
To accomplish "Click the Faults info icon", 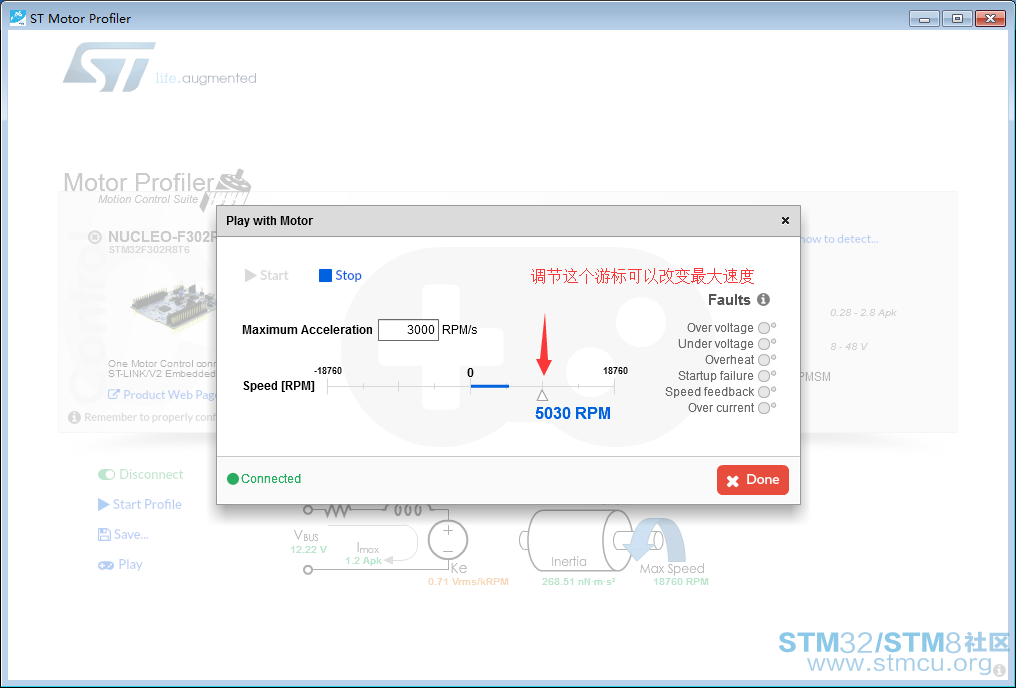I will point(763,299).
